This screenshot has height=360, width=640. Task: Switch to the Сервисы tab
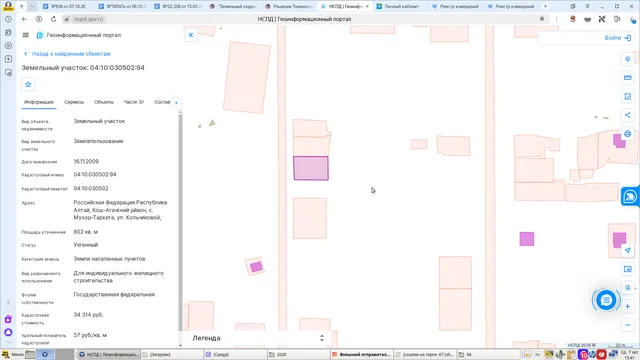(x=74, y=102)
